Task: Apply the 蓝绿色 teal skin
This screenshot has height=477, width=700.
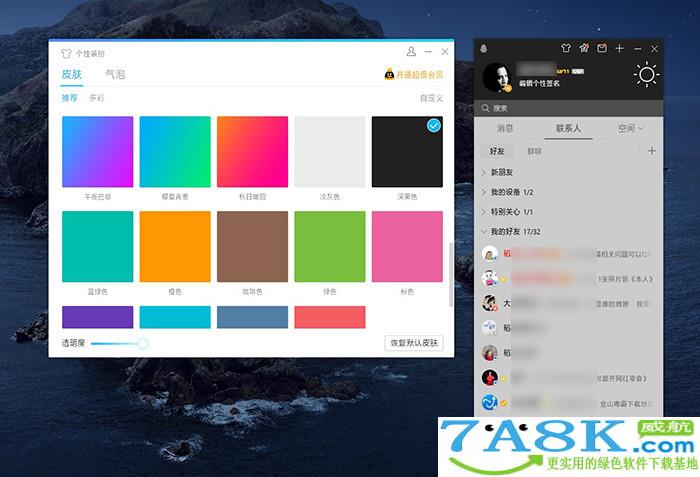Action: coord(97,247)
